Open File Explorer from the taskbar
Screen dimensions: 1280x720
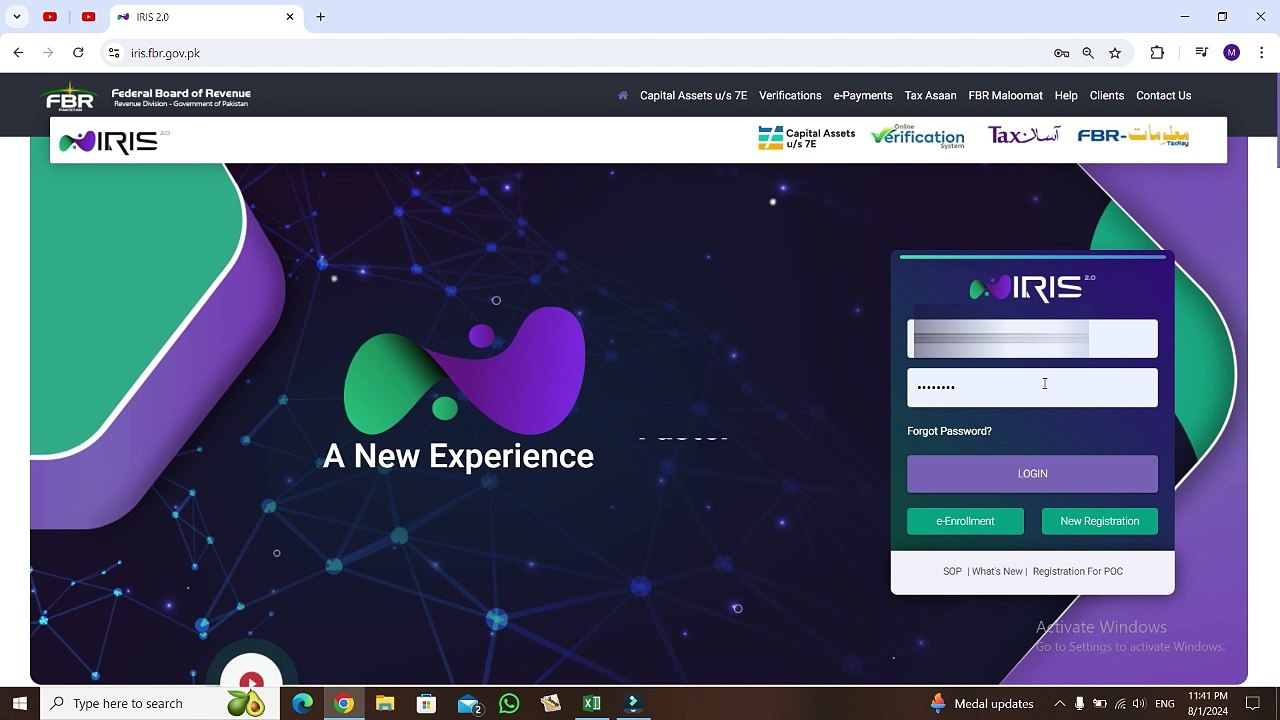click(x=385, y=704)
